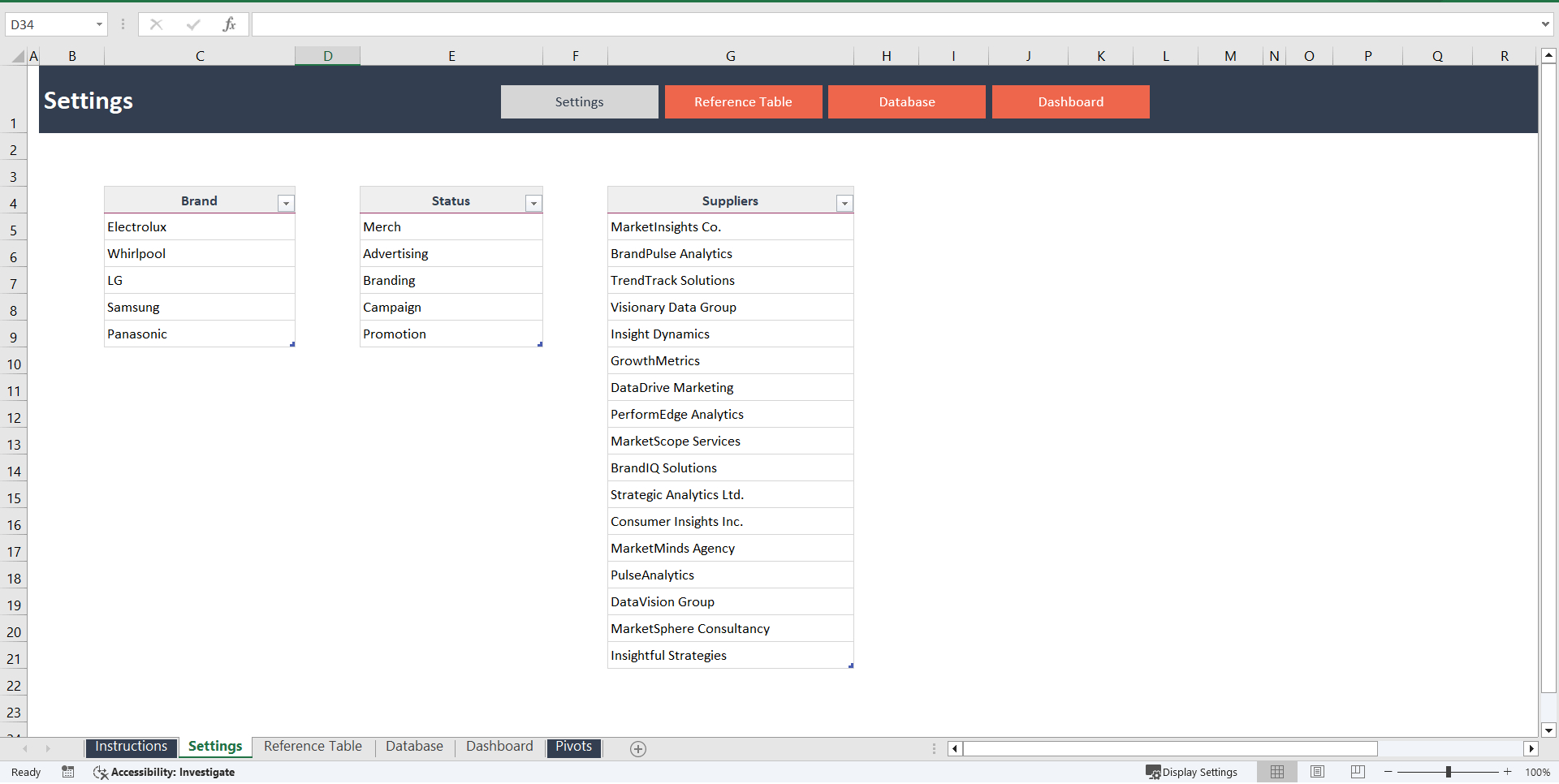Select column G header

click(731, 56)
